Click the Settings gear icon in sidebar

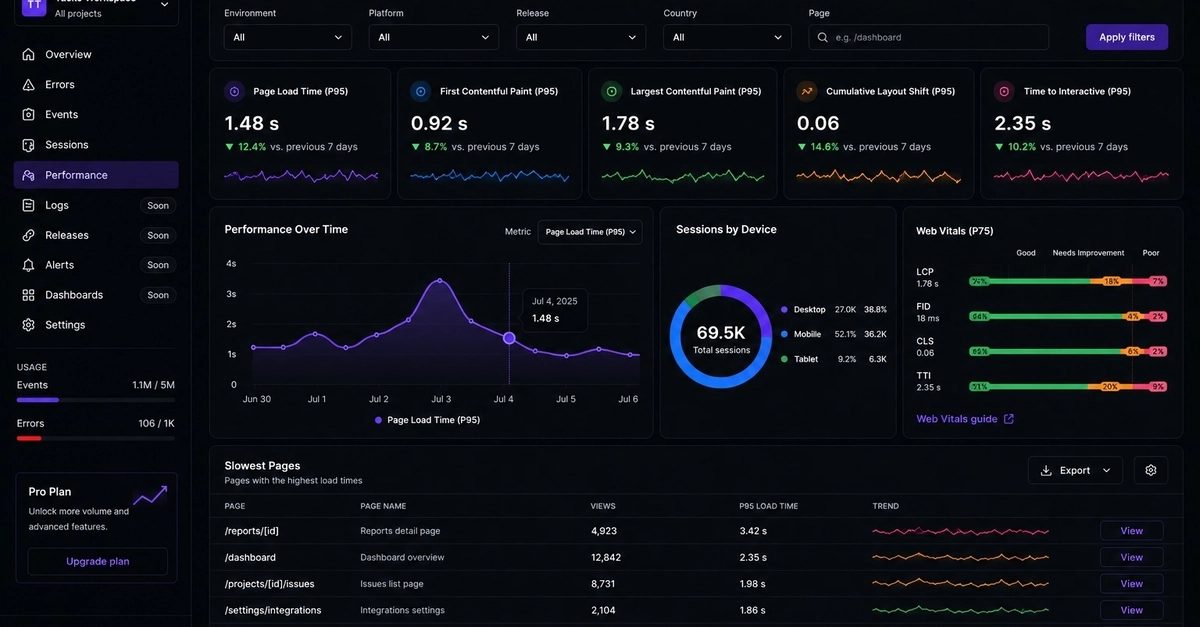28,325
